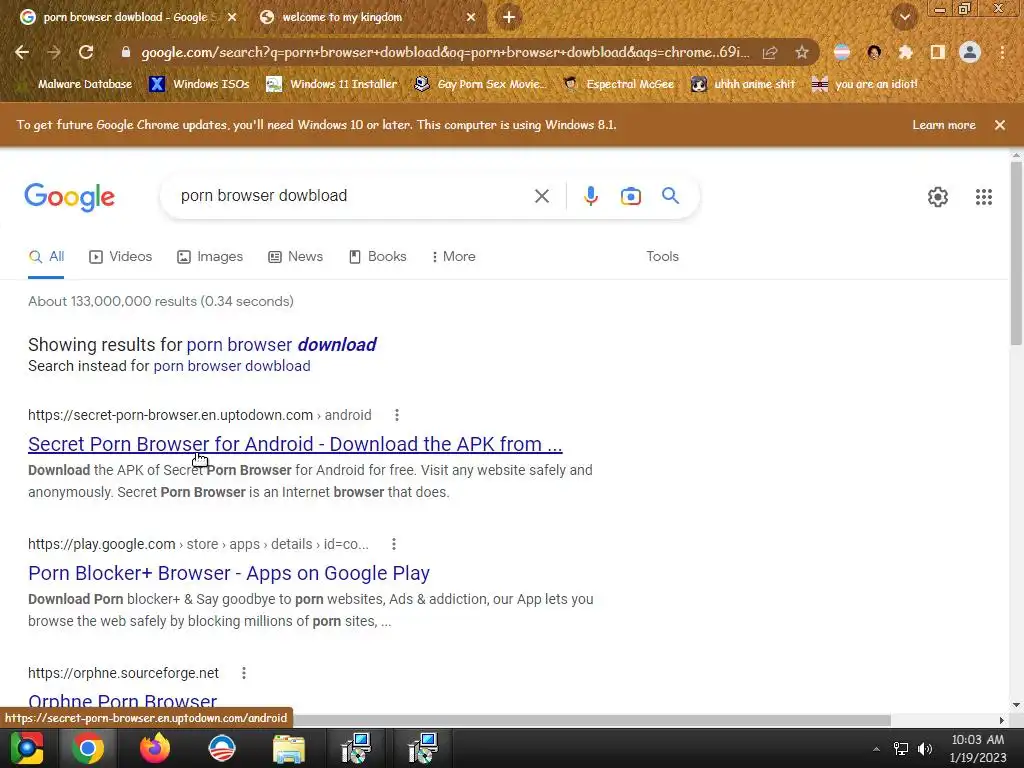Click the forward navigation arrow
Viewport: 1024px width, 768px height.
coord(54,52)
